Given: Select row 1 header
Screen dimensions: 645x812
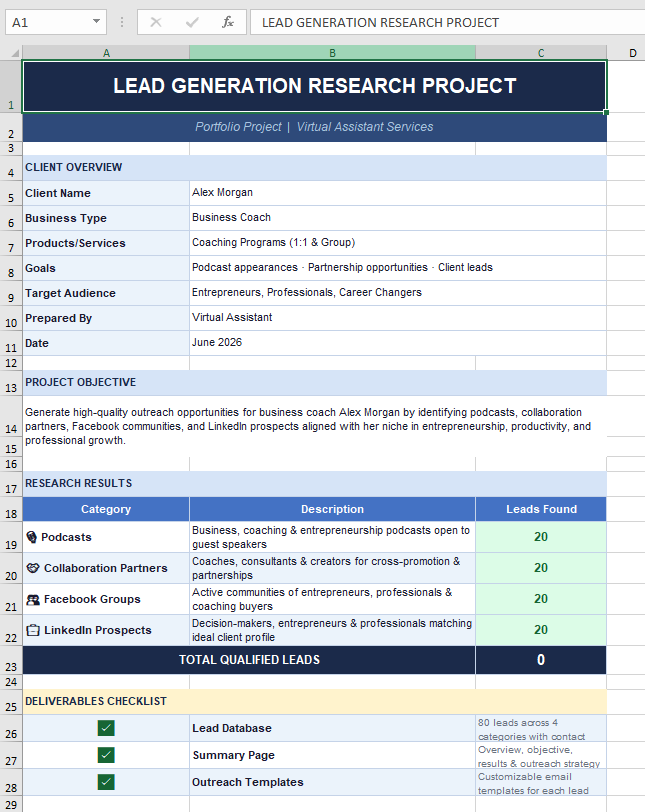Looking at the screenshot, I should pos(11,86).
